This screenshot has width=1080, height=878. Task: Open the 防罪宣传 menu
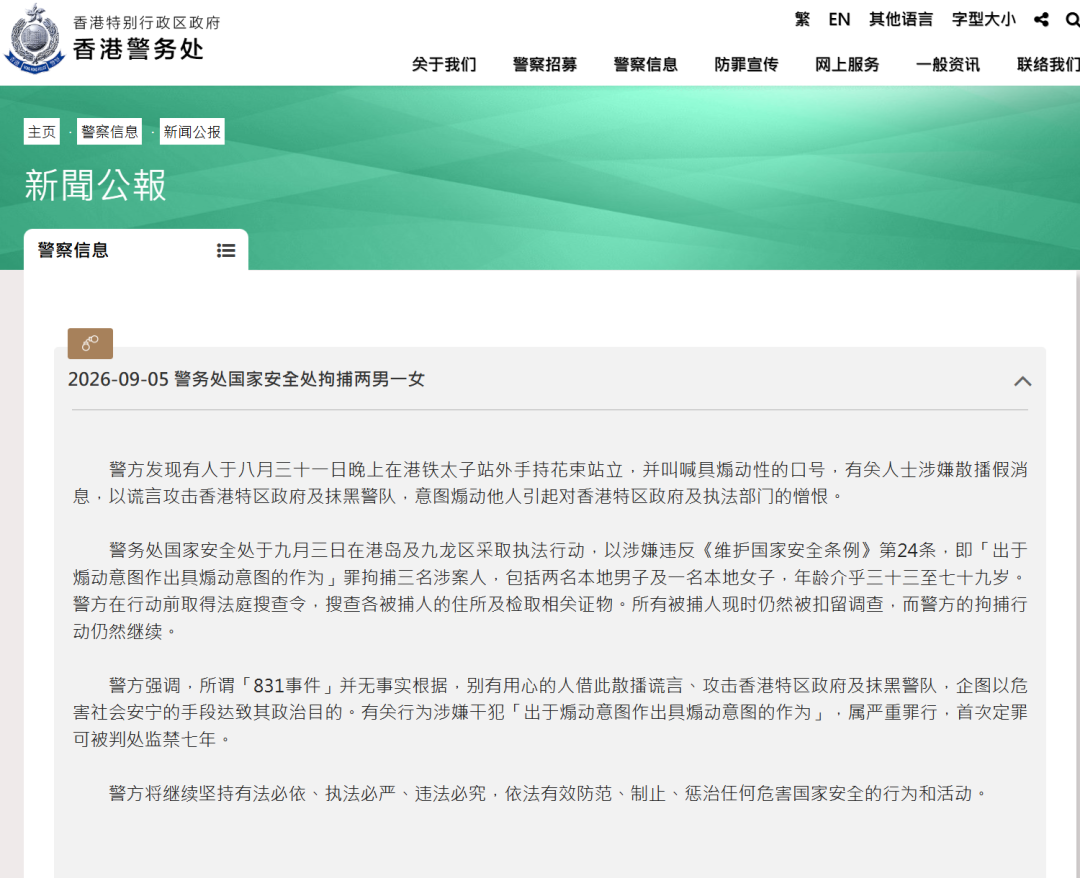point(746,65)
